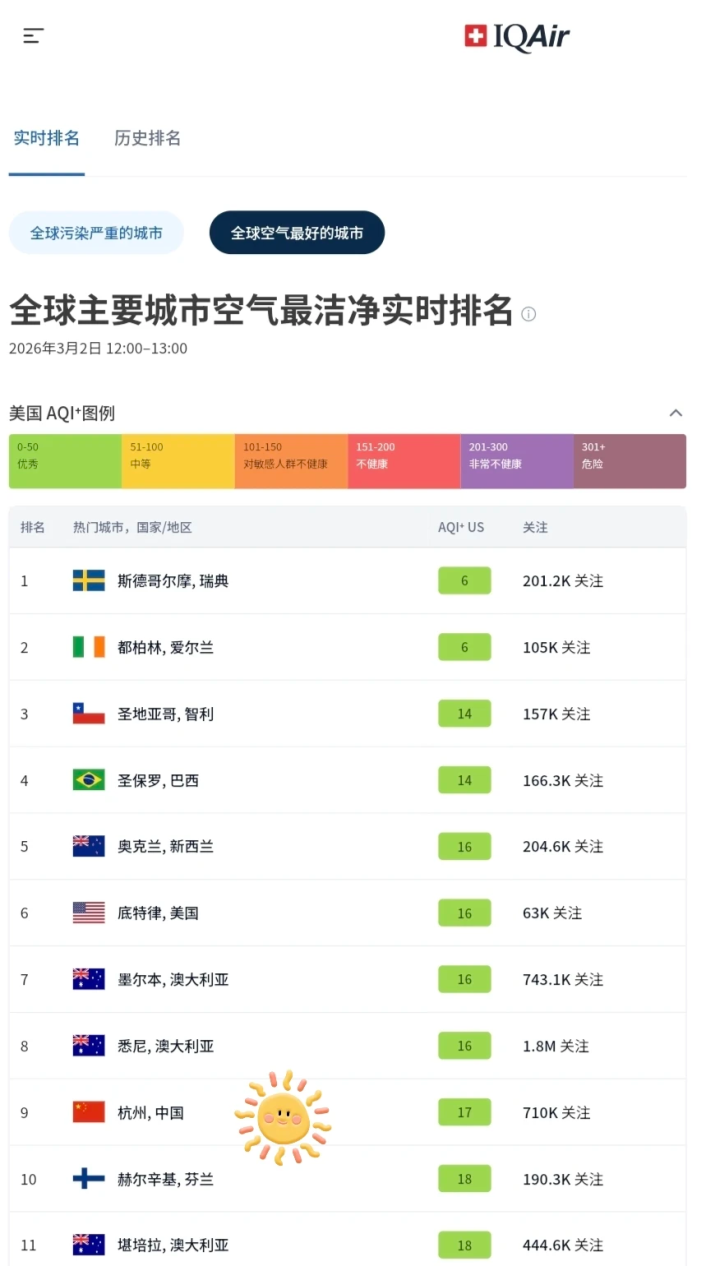Open 堪培拉, 澳大利亚 city link
The width and height of the screenshot is (720, 1266).
tap(173, 1246)
